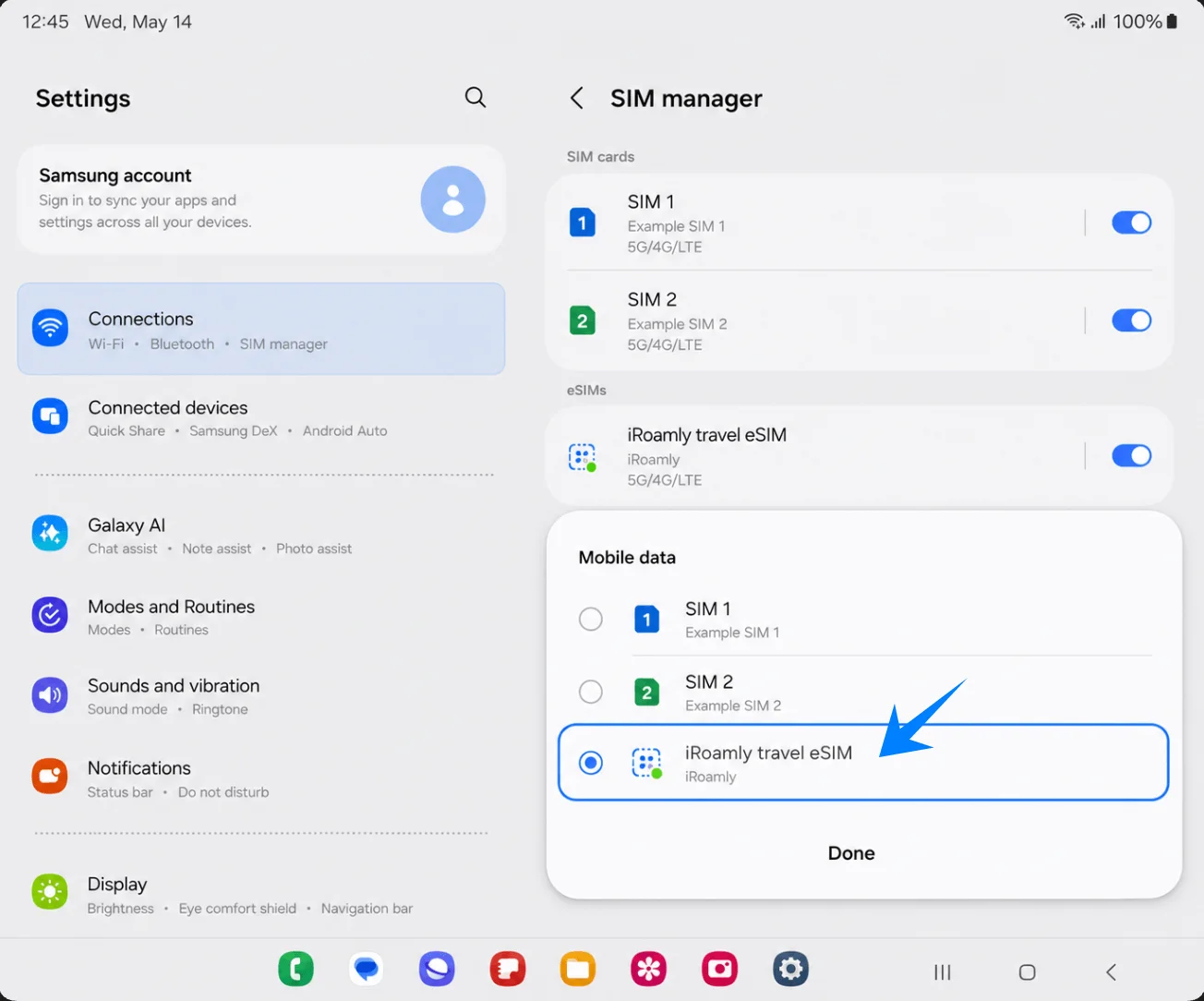This screenshot has width=1204, height=1001.
Task: Select the Sounds and vibration icon
Action: coord(51,695)
